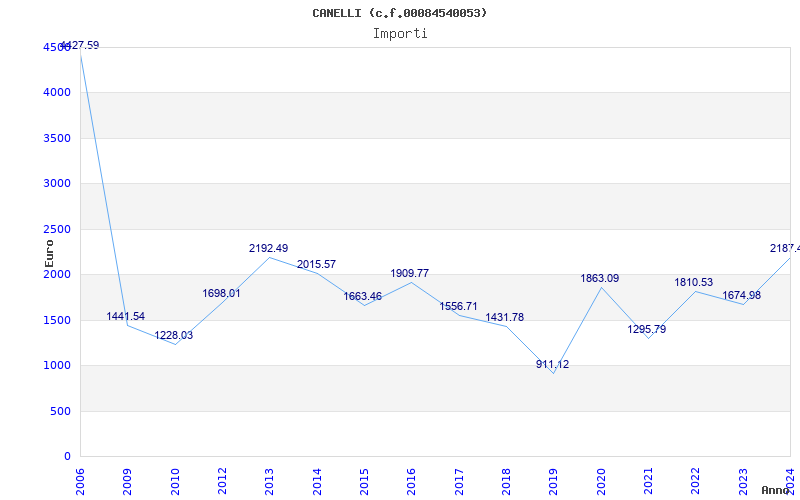
Task: Select the 1810.53 data label
Action: 694,283
